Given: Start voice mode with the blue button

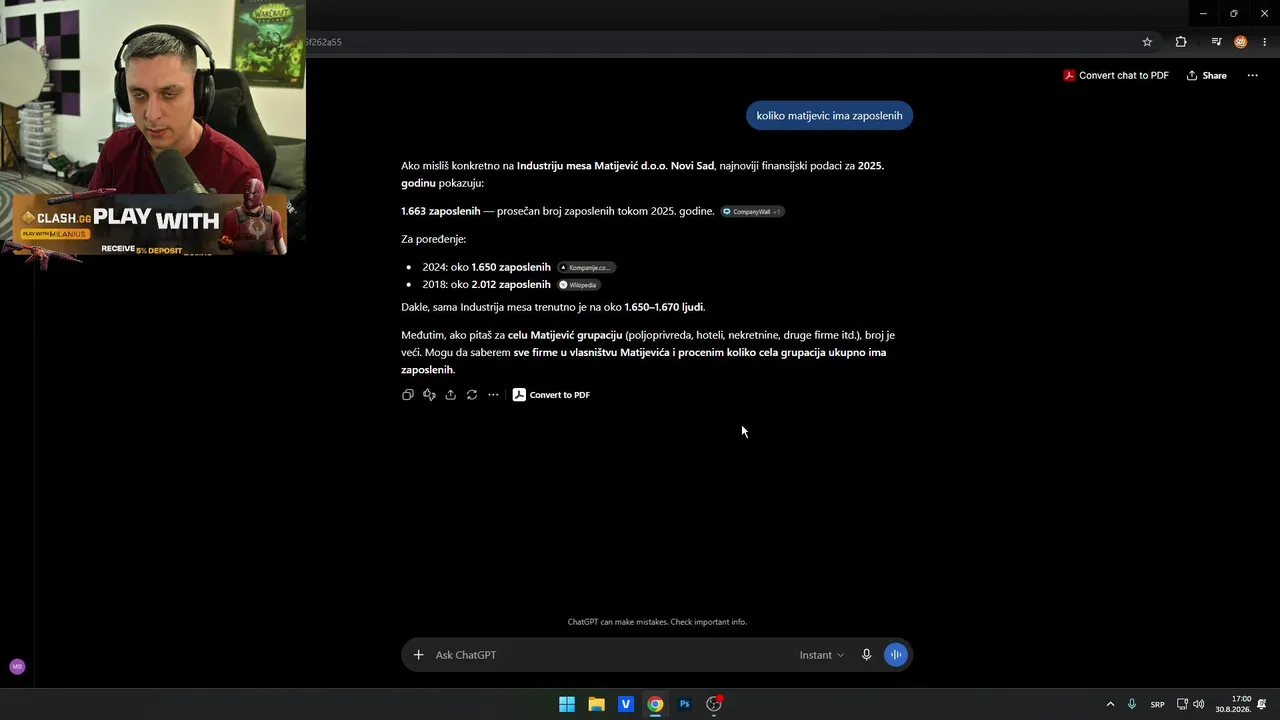Looking at the screenshot, I should pos(896,655).
